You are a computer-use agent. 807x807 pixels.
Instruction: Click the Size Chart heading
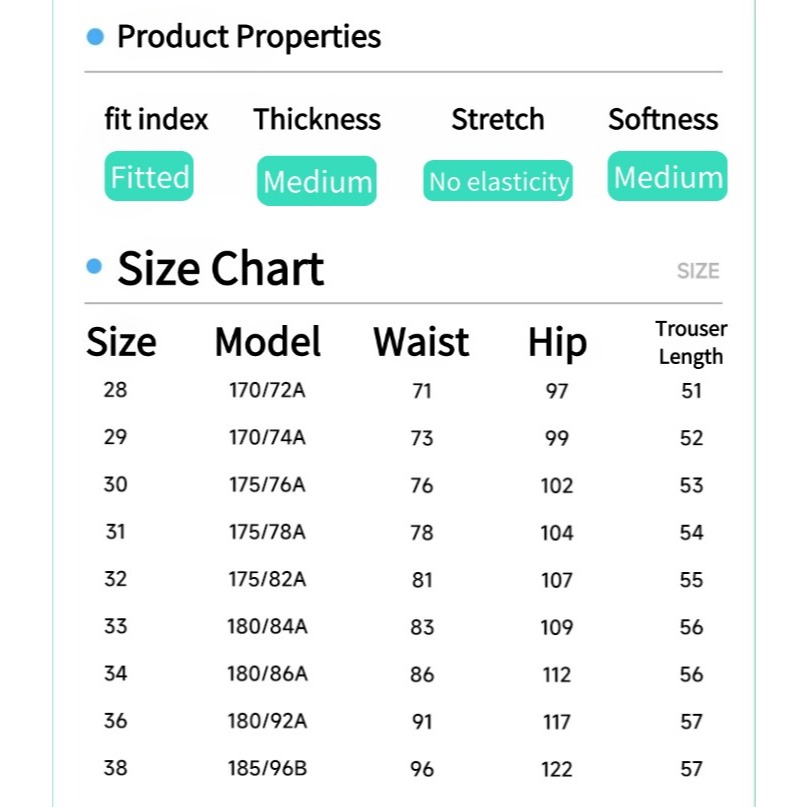point(220,268)
